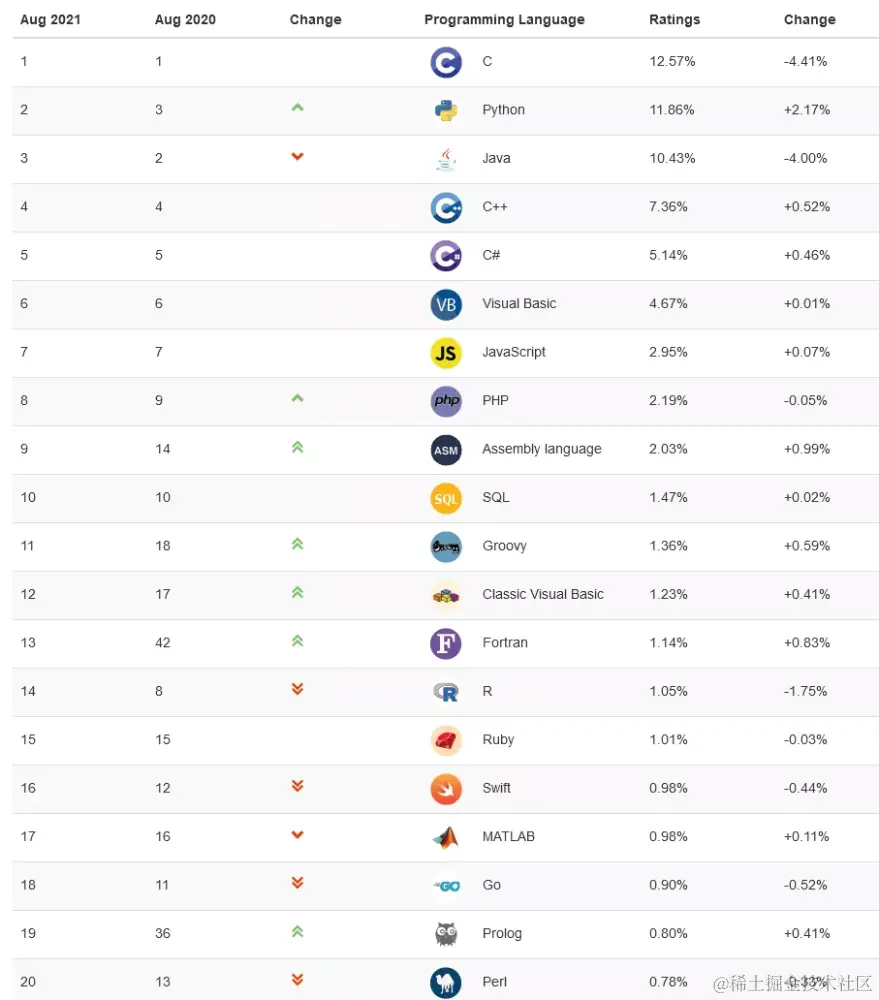Viewport: 879px width, 1000px height.
Task: Click the SQL orange icon
Action: pyautogui.click(x=446, y=498)
